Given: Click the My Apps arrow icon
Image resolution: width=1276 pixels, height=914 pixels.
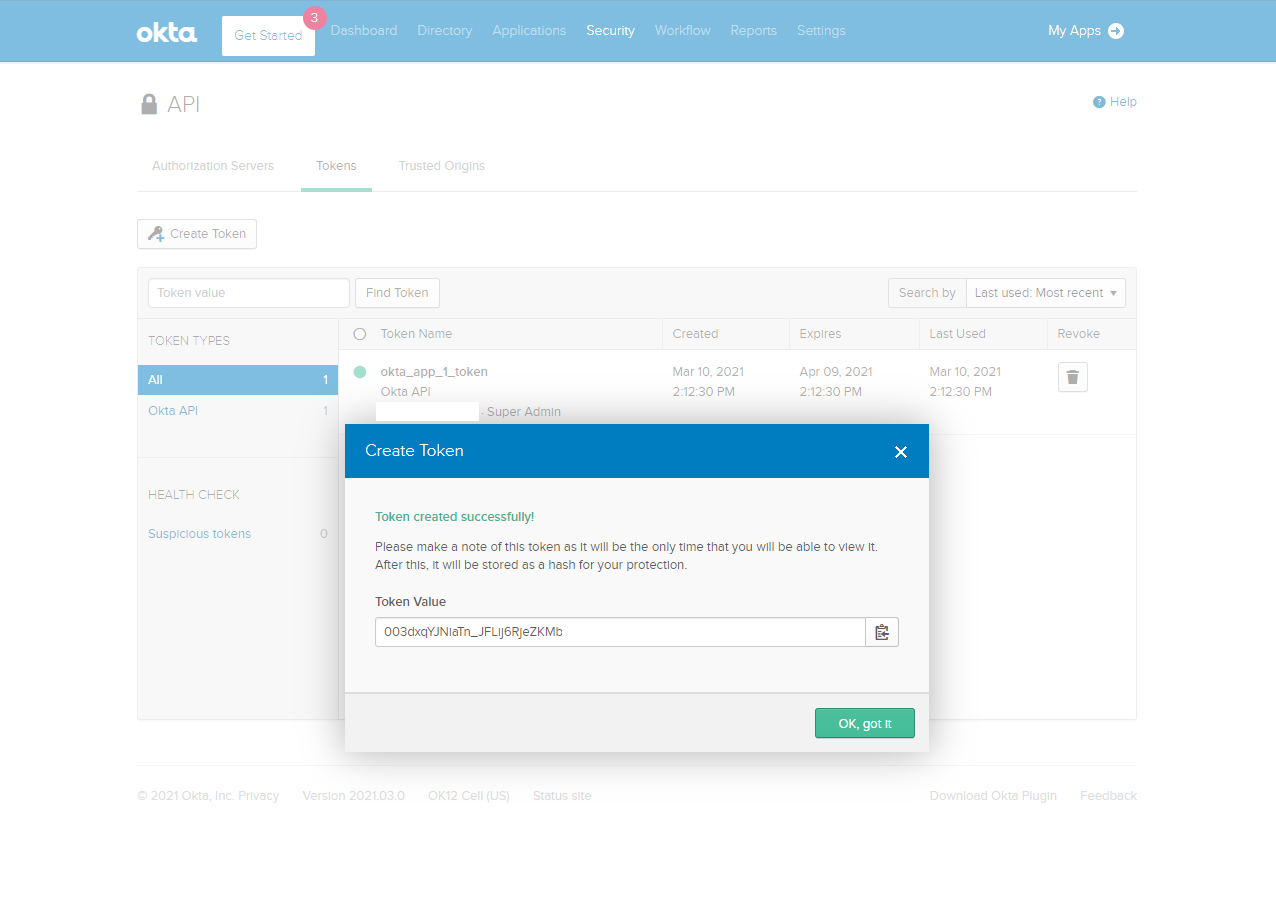Looking at the screenshot, I should click(1116, 31).
